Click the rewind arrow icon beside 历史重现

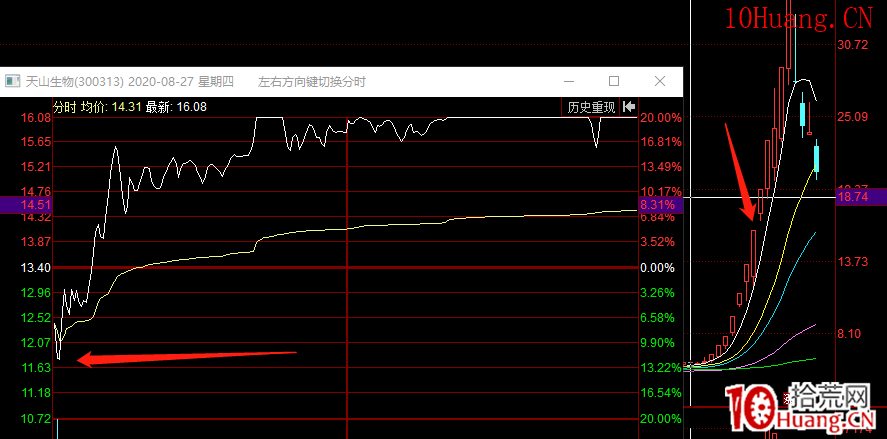629,106
